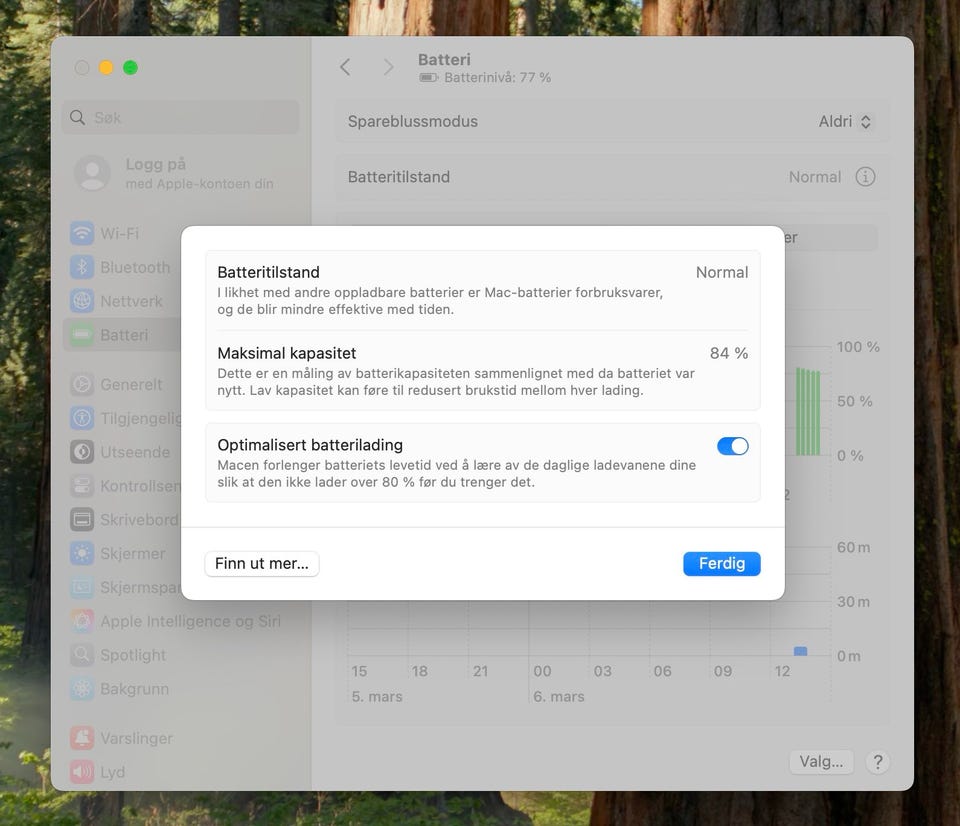Image resolution: width=960 pixels, height=826 pixels.
Task: Click the Tilgjengelighet accessibility icon
Action: [x=82, y=418]
